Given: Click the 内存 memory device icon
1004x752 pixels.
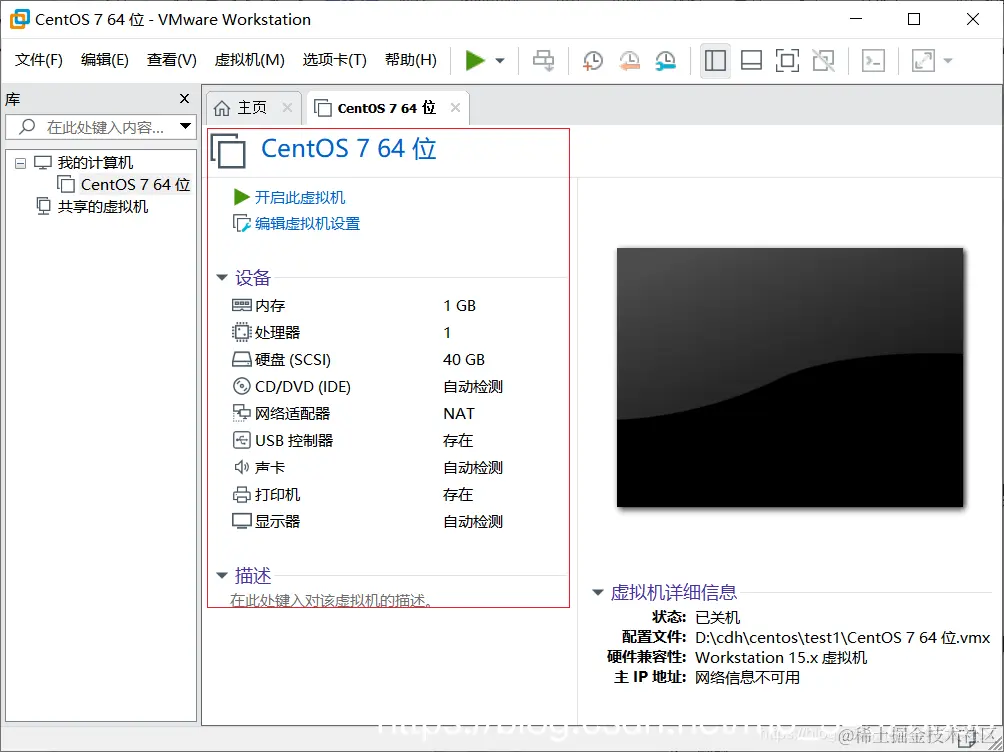Looking at the screenshot, I should pos(241,306).
